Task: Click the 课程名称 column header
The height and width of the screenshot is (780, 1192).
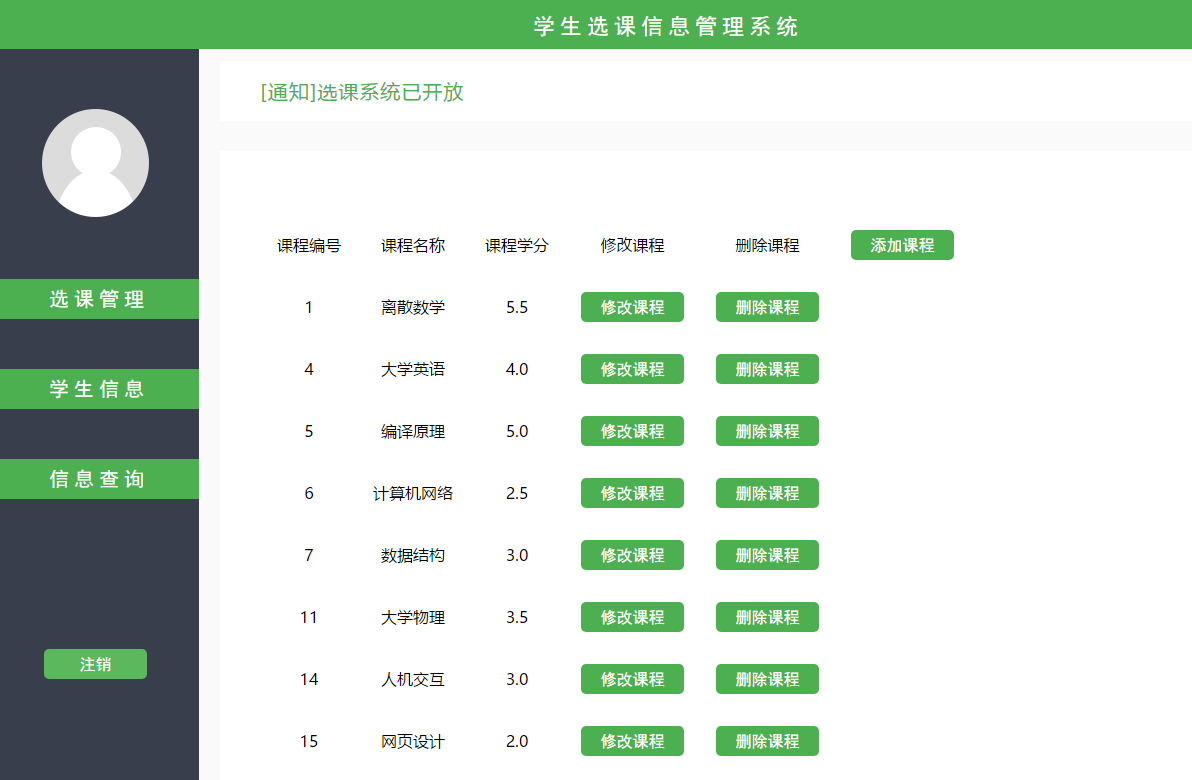Action: 413,246
